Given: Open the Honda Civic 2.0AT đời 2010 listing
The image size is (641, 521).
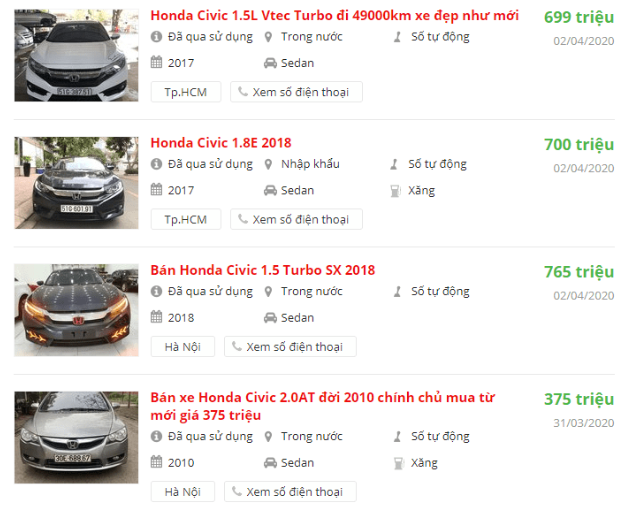Looking at the screenshot, I should pyautogui.click(x=323, y=406).
